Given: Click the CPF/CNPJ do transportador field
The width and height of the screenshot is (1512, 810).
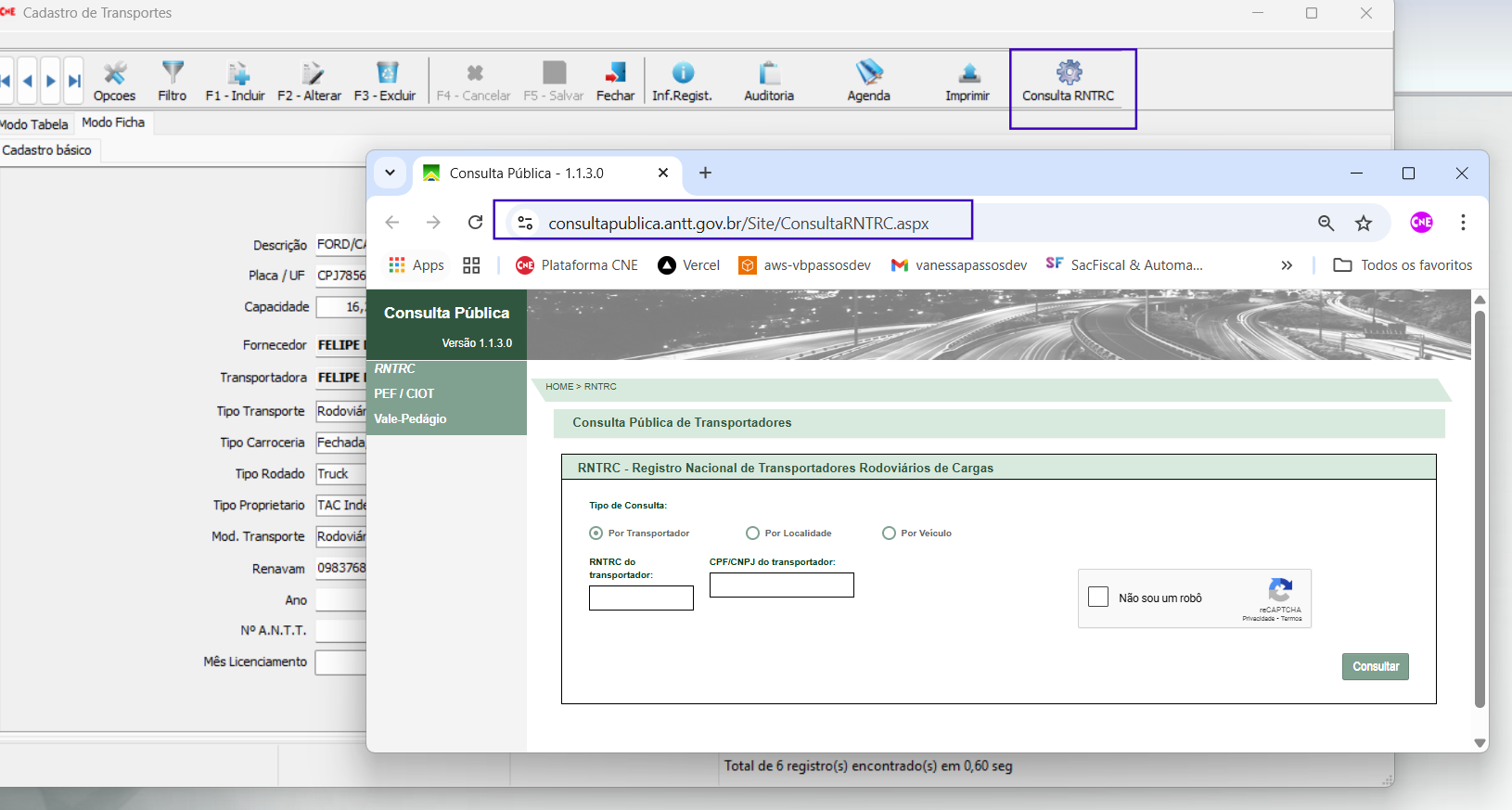Looking at the screenshot, I should point(781,585).
